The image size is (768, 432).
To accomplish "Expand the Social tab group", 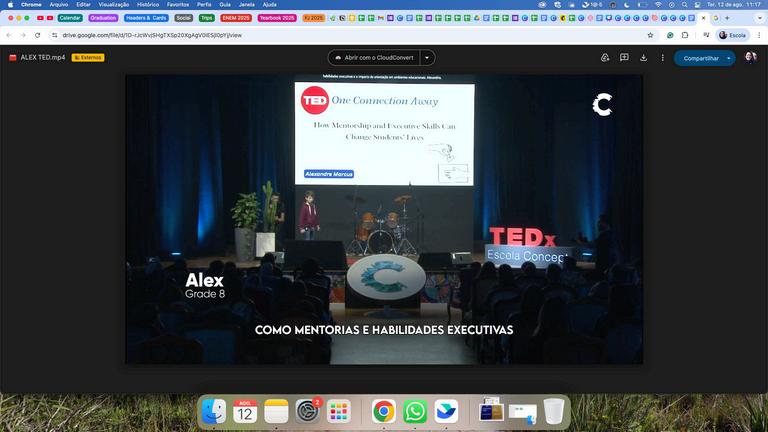I will point(184,18).
